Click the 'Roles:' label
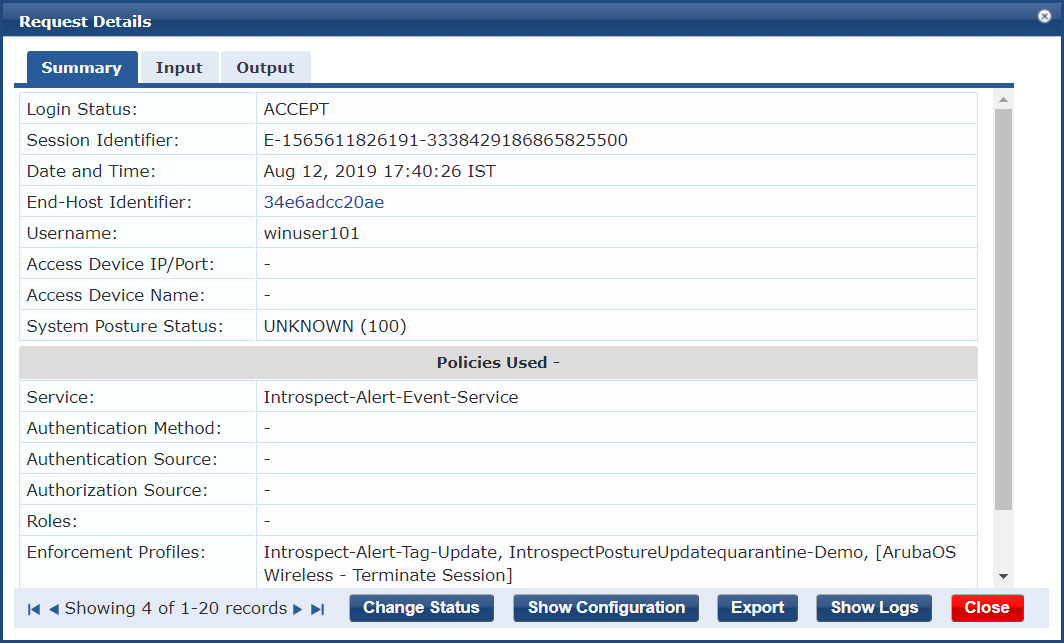This screenshot has height=643, width=1064. [x=52, y=522]
